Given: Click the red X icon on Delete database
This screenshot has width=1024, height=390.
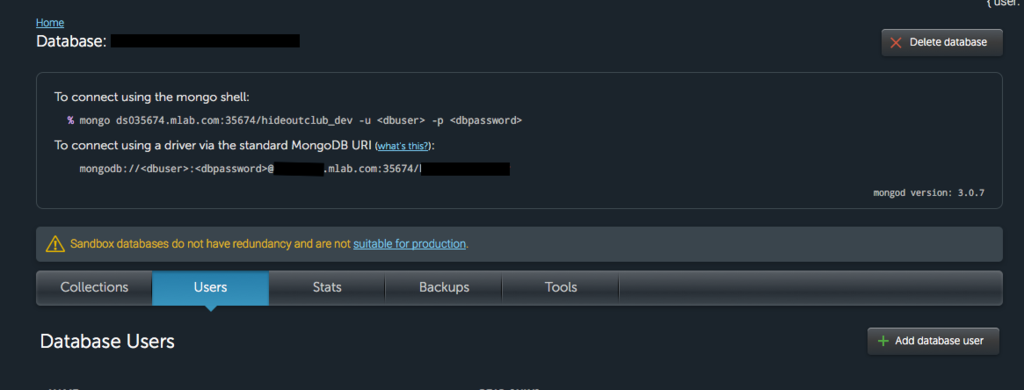Looking at the screenshot, I should (x=896, y=42).
